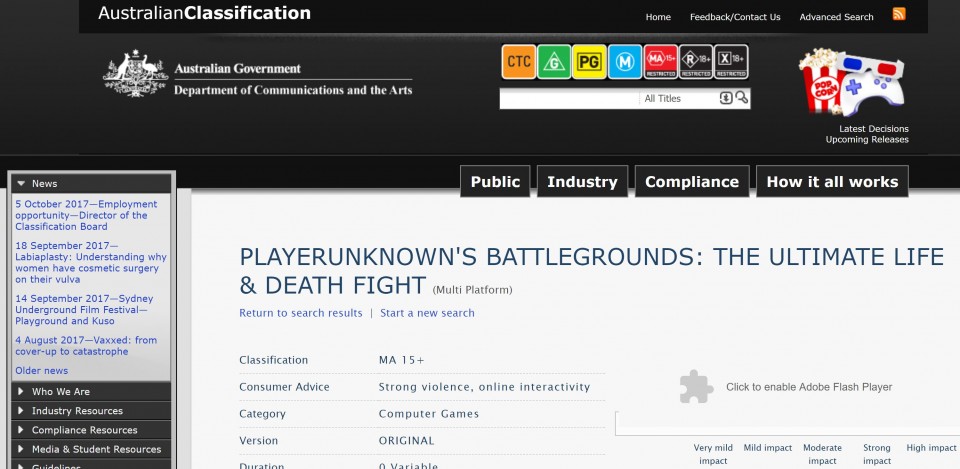This screenshot has width=960, height=469.
Task: Select the CTC rating icon
Action: [x=519, y=61]
